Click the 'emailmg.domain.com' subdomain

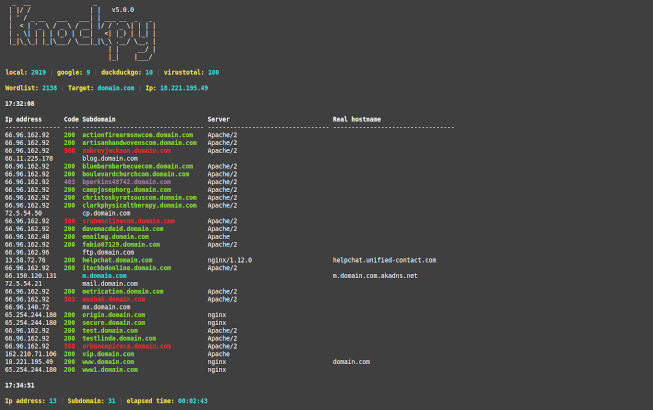pyautogui.click(x=115, y=237)
